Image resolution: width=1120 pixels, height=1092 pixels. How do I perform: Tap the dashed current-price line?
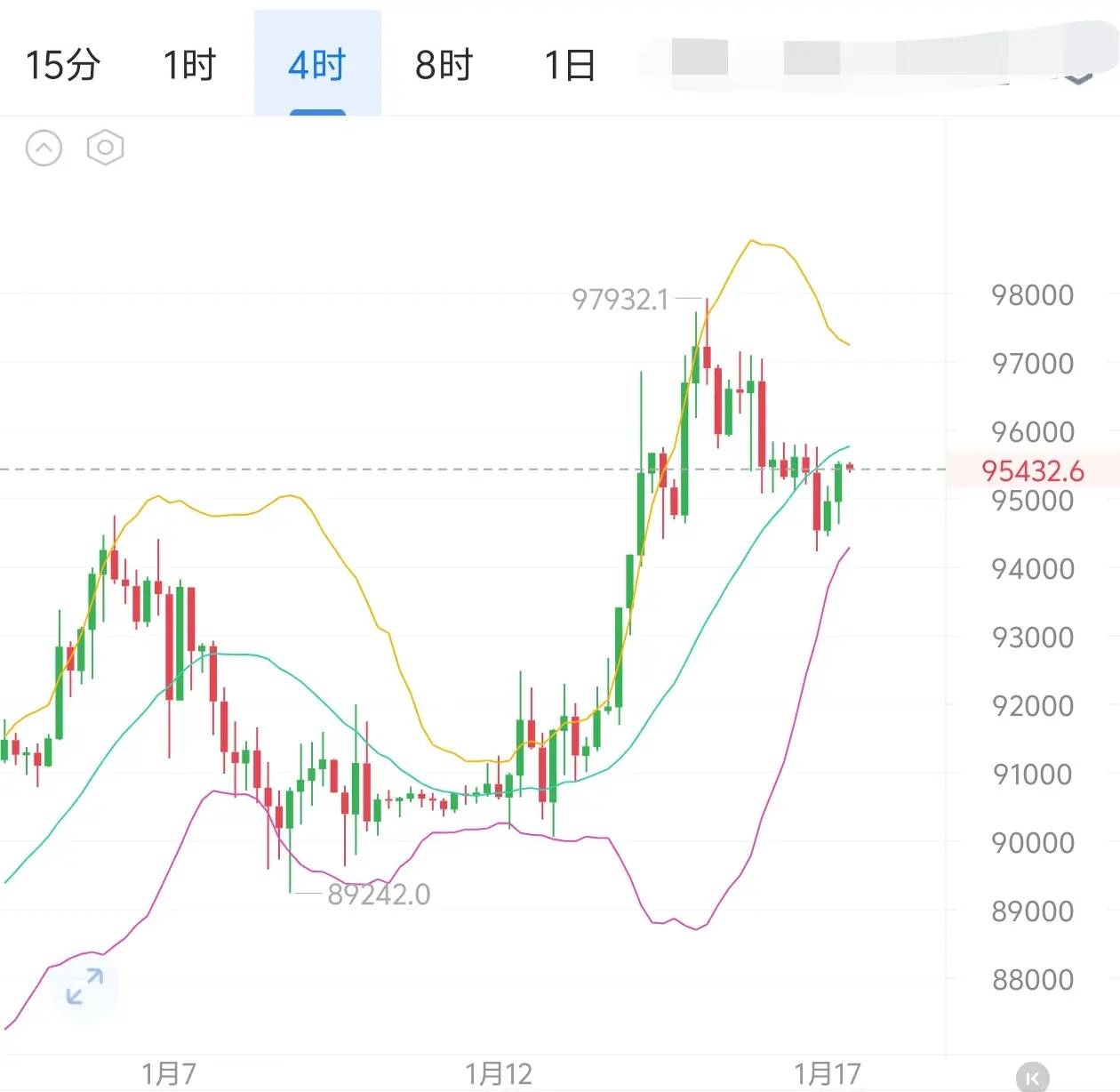pyautogui.click(x=473, y=469)
